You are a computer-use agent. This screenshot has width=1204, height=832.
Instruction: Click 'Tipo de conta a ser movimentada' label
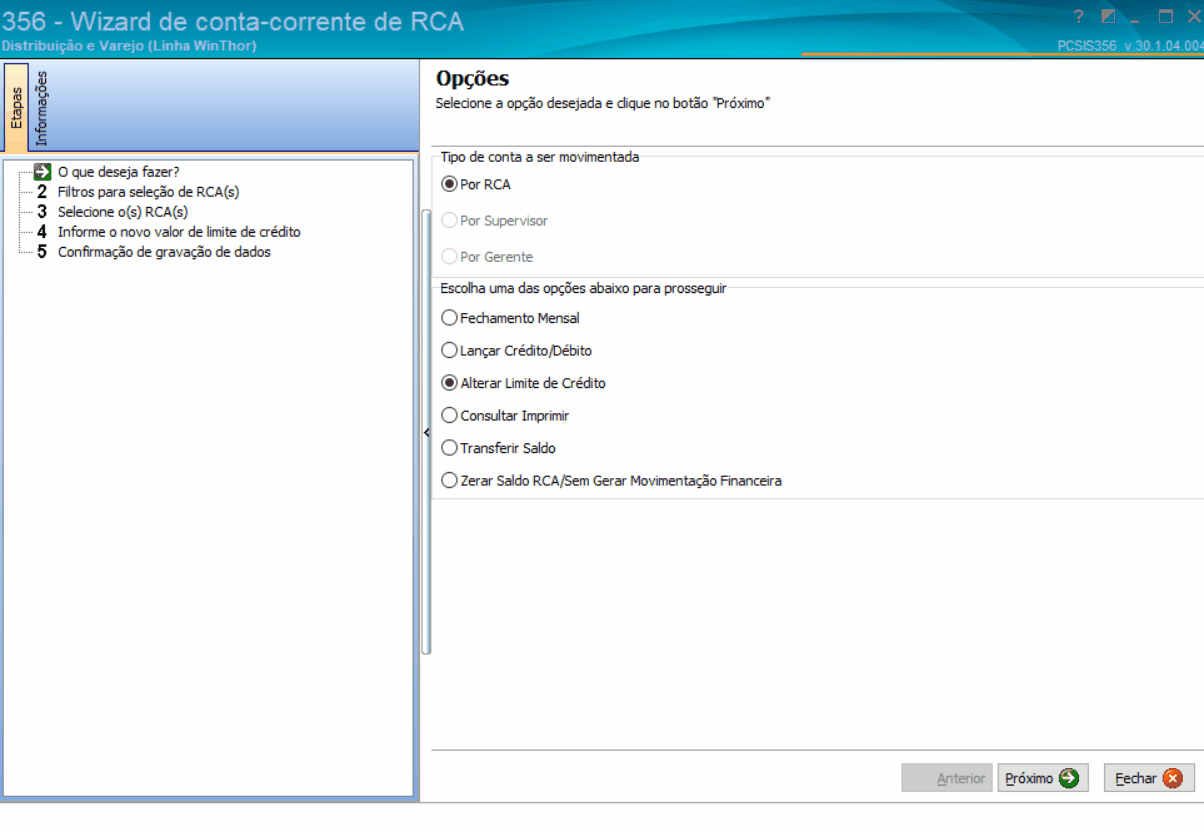click(x=540, y=157)
